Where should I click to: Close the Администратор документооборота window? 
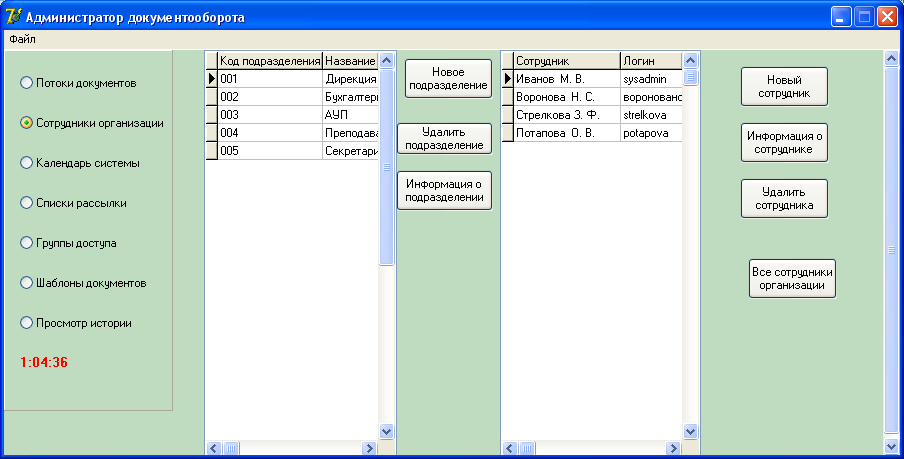click(887, 17)
